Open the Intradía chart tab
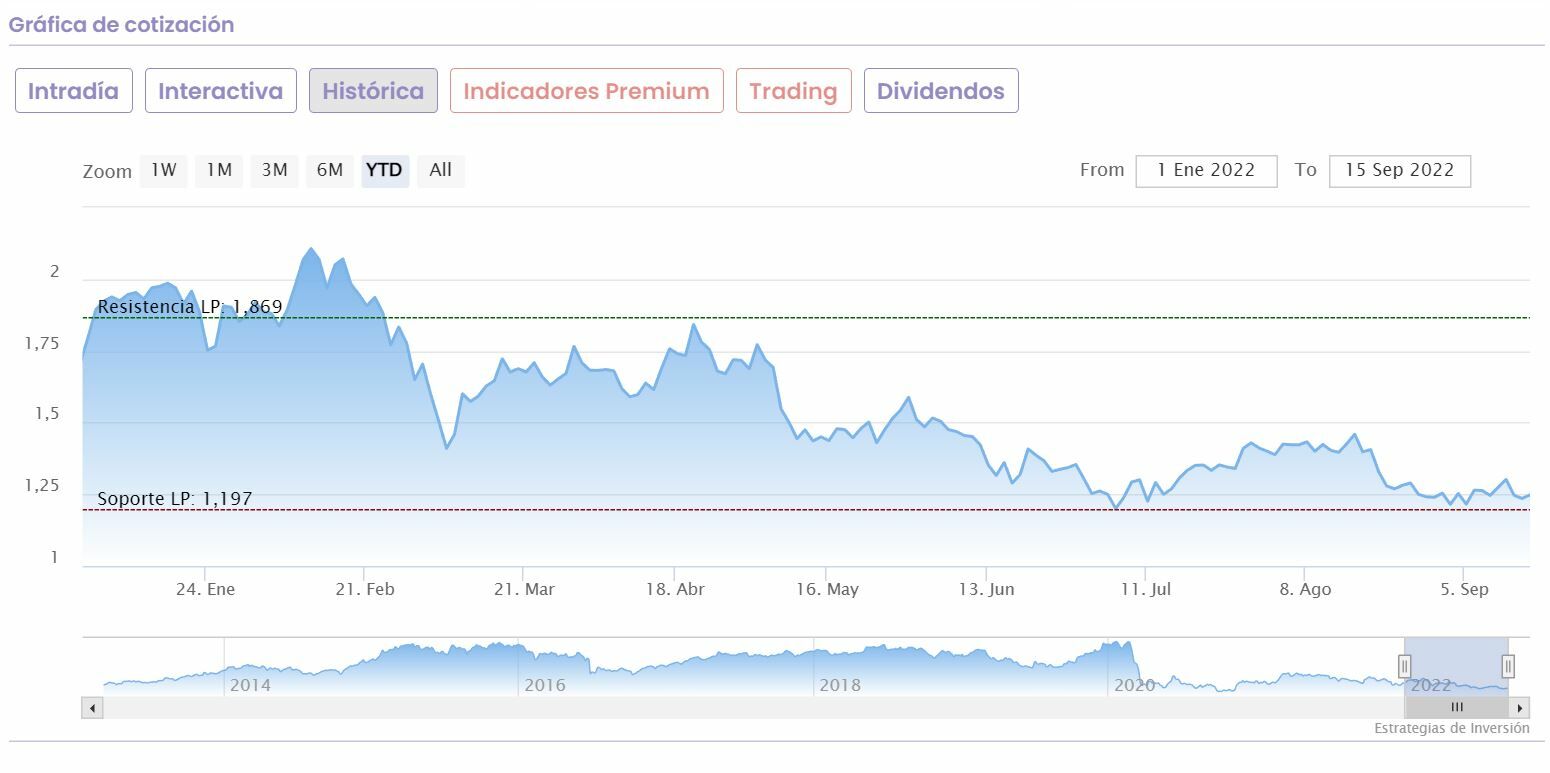 [x=73, y=91]
